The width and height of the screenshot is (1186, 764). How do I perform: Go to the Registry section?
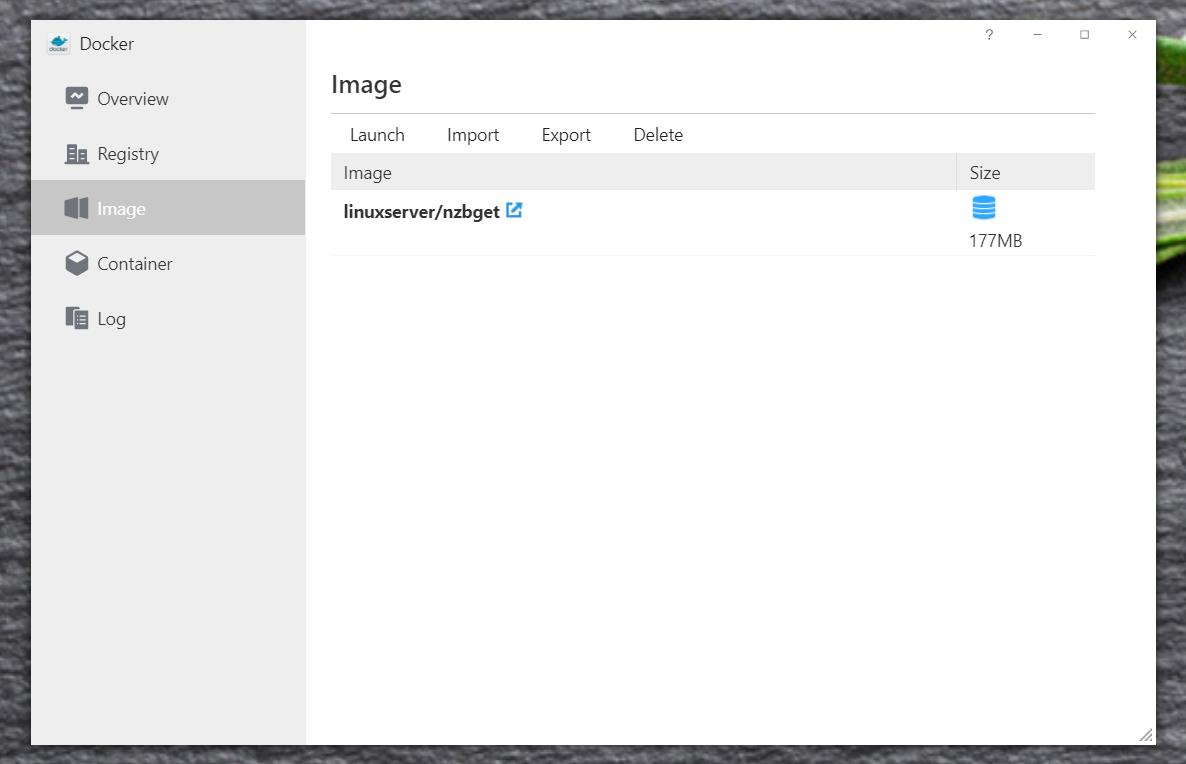[127, 154]
